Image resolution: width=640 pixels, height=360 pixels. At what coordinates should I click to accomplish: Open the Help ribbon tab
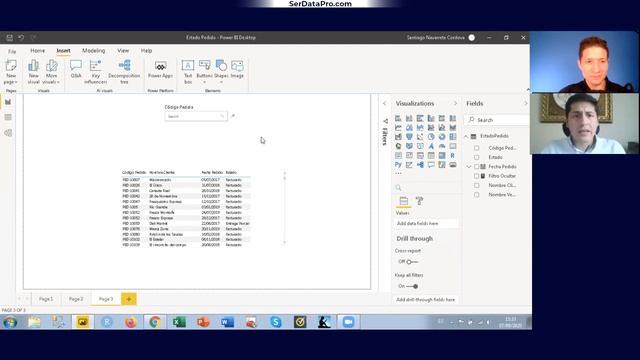[x=146, y=51]
